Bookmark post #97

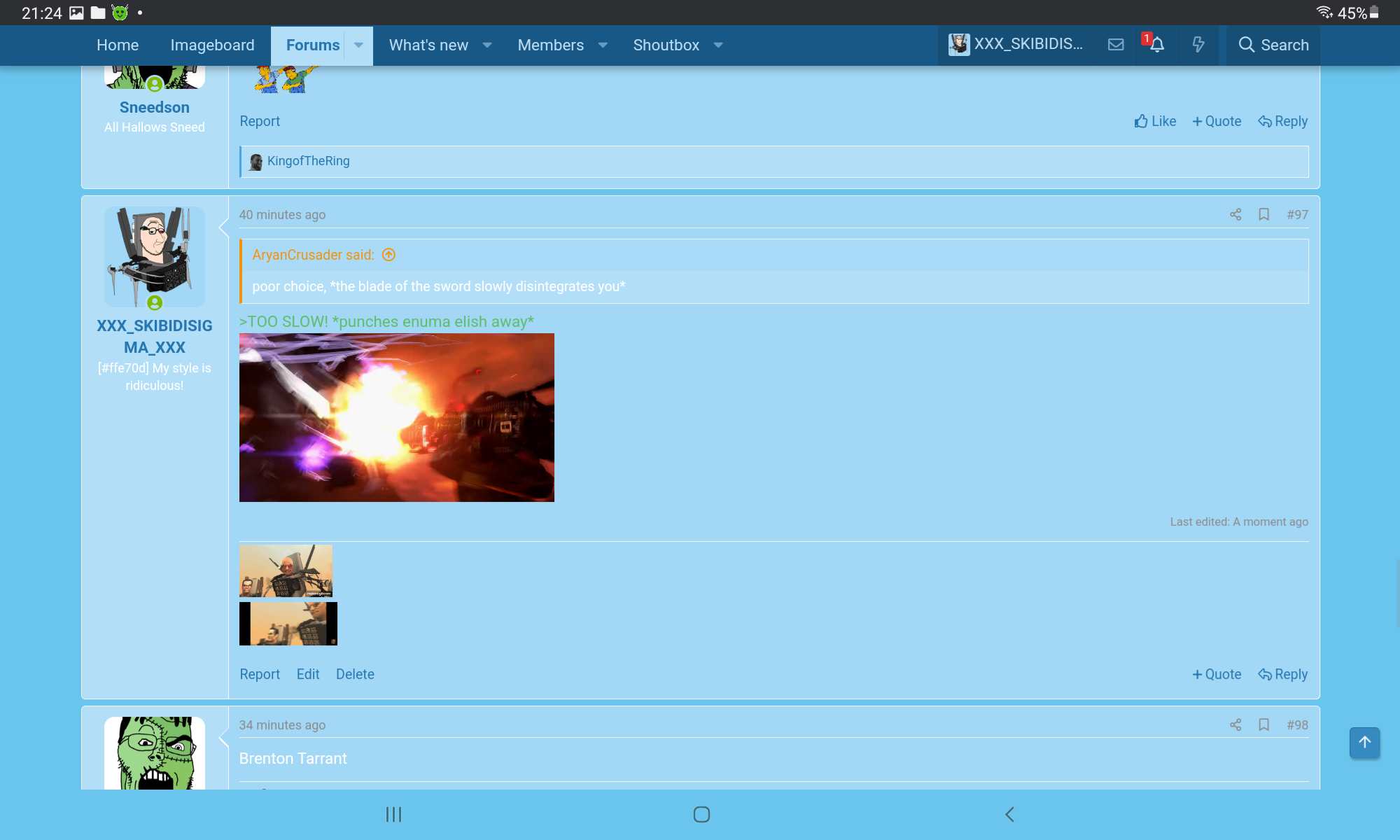pyautogui.click(x=1263, y=214)
